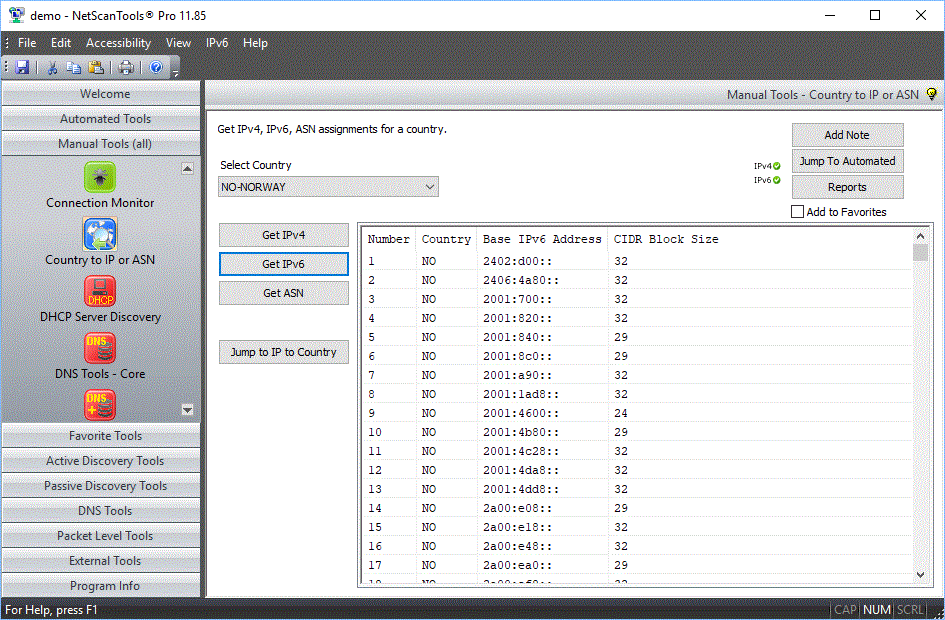Click the Add Note button
The width and height of the screenshot is (945, 620).
pyautogui.click(x=847, y=135)
